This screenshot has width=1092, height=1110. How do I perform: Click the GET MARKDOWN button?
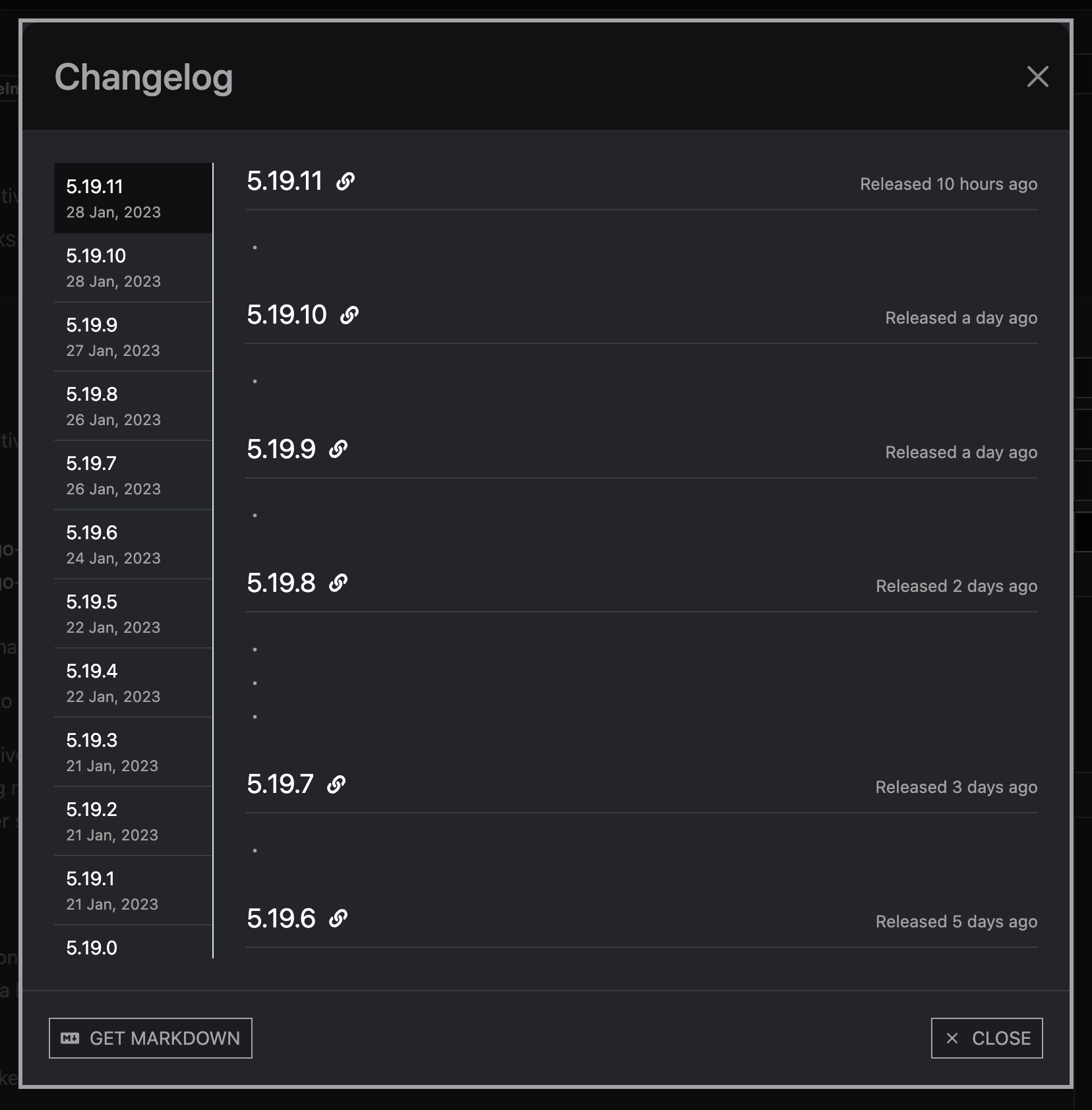coord(150,1038)
